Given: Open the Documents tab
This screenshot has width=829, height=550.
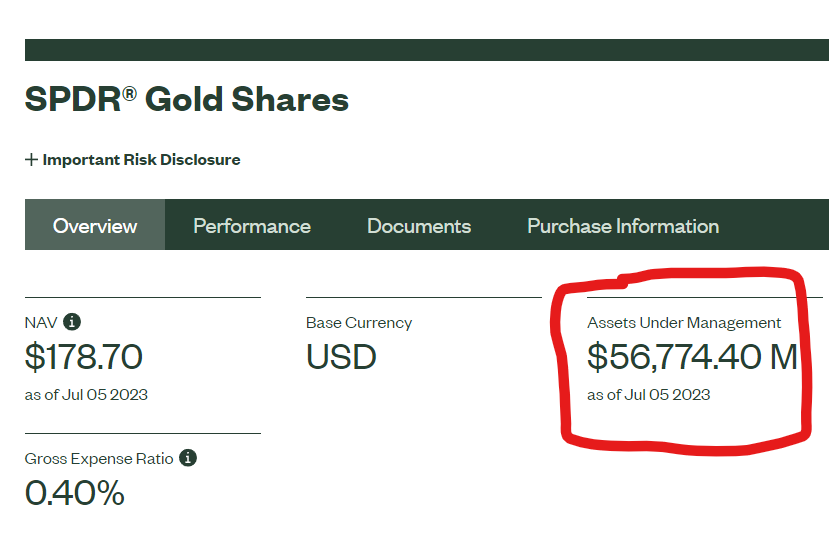Looking at the screenshot, I should tap(419, 226).
